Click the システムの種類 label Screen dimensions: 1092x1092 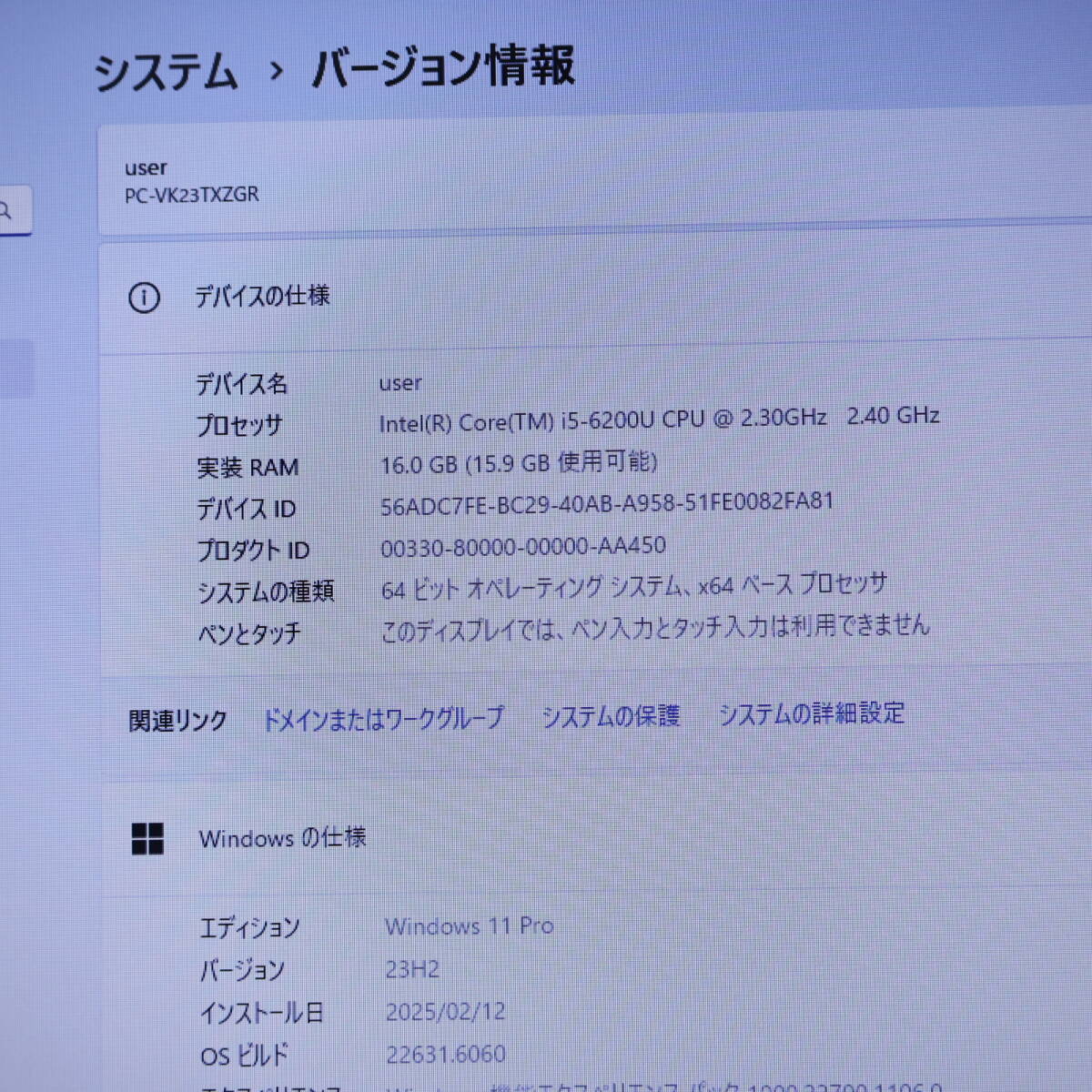[266, 591]
